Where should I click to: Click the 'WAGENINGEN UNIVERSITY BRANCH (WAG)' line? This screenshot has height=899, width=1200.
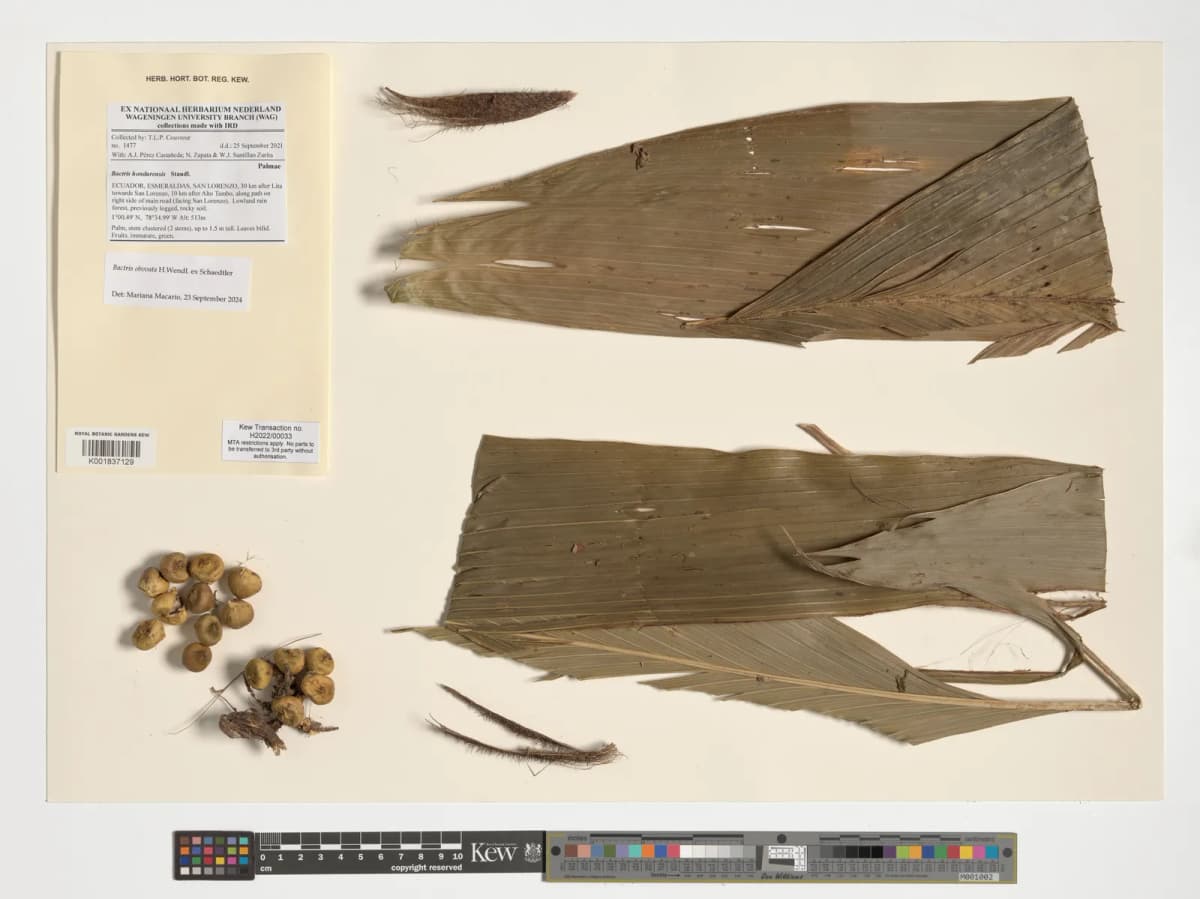[200, 116]
